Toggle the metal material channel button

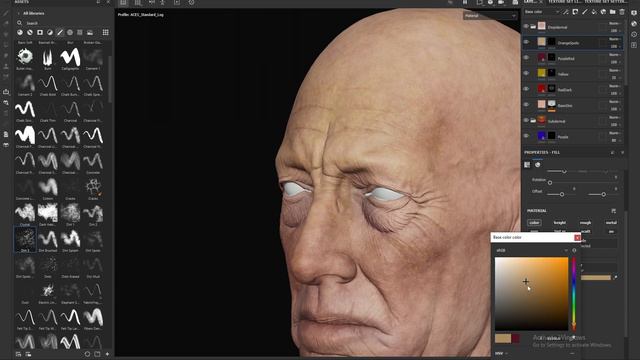[x=611, y=222]
